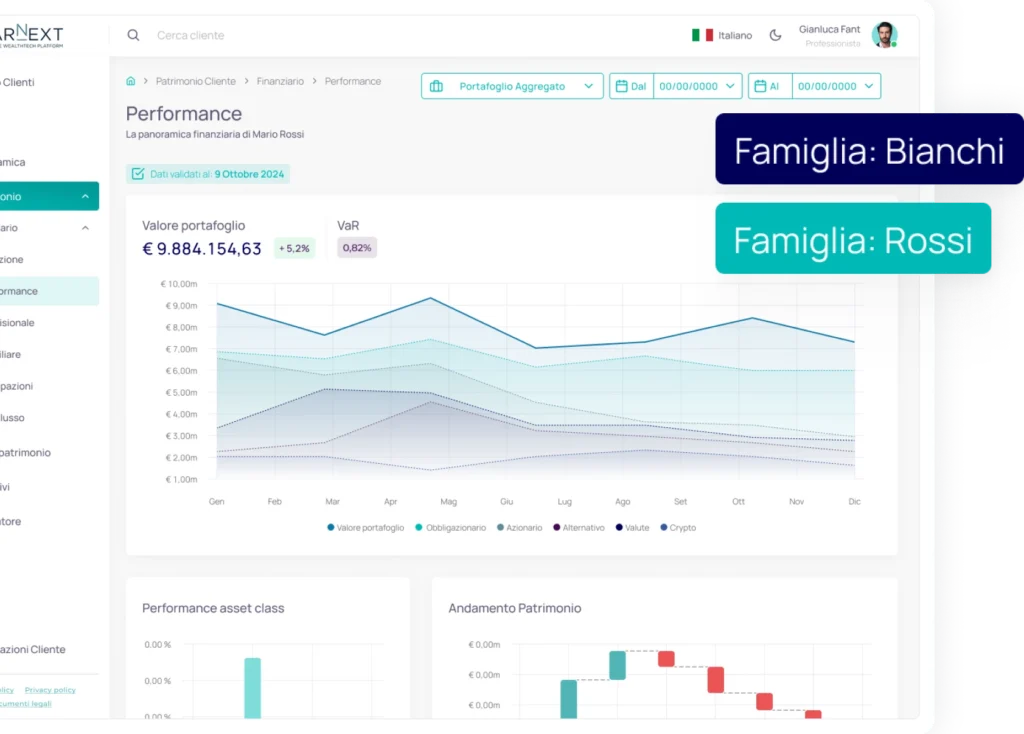Go to Patrimonio Cliente breadcrumb
The width and height of the screenshot is (1024, 734).
[x=195, y=81]
